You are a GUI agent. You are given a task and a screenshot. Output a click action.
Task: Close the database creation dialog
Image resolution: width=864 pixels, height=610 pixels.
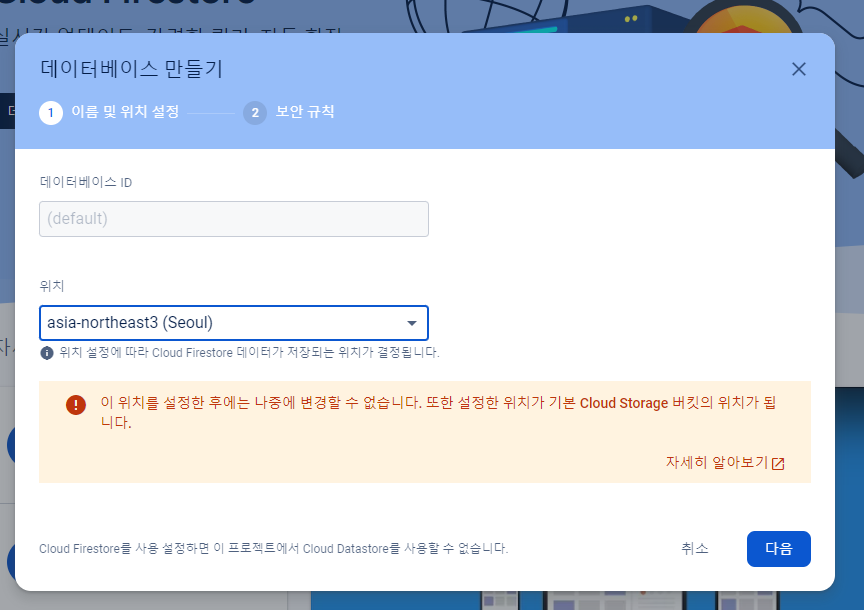point(798,69)
